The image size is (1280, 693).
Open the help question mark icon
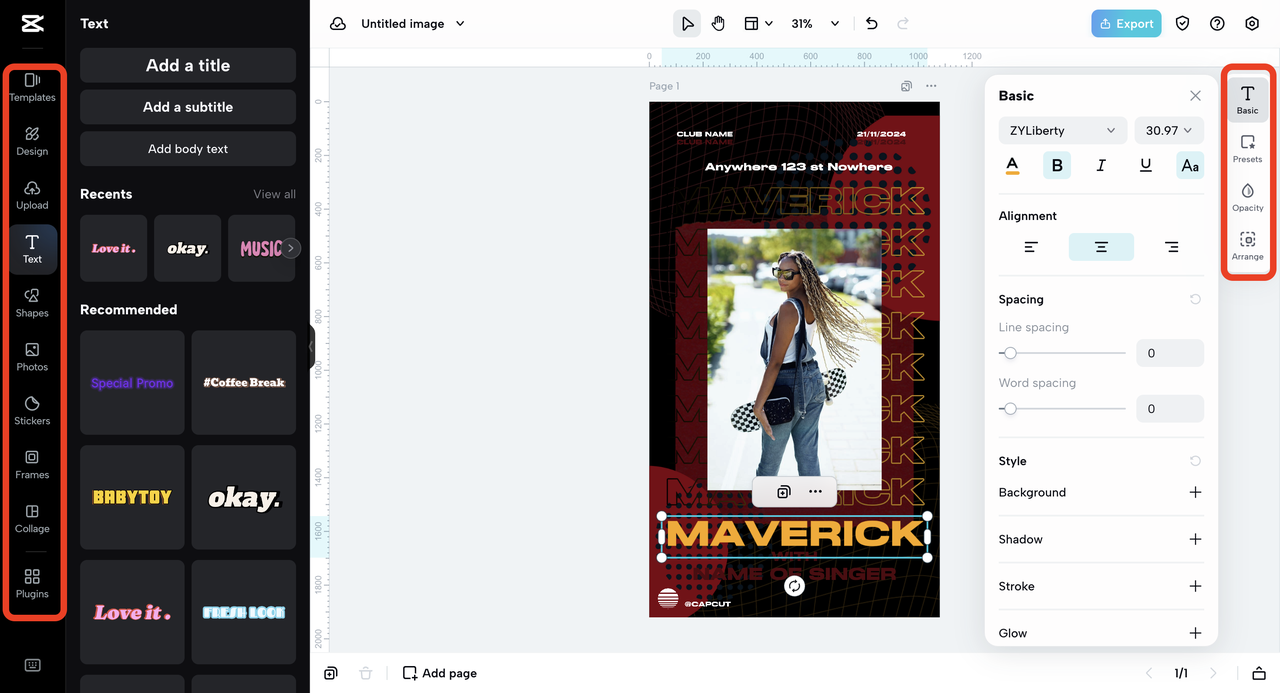[1217, 23]
